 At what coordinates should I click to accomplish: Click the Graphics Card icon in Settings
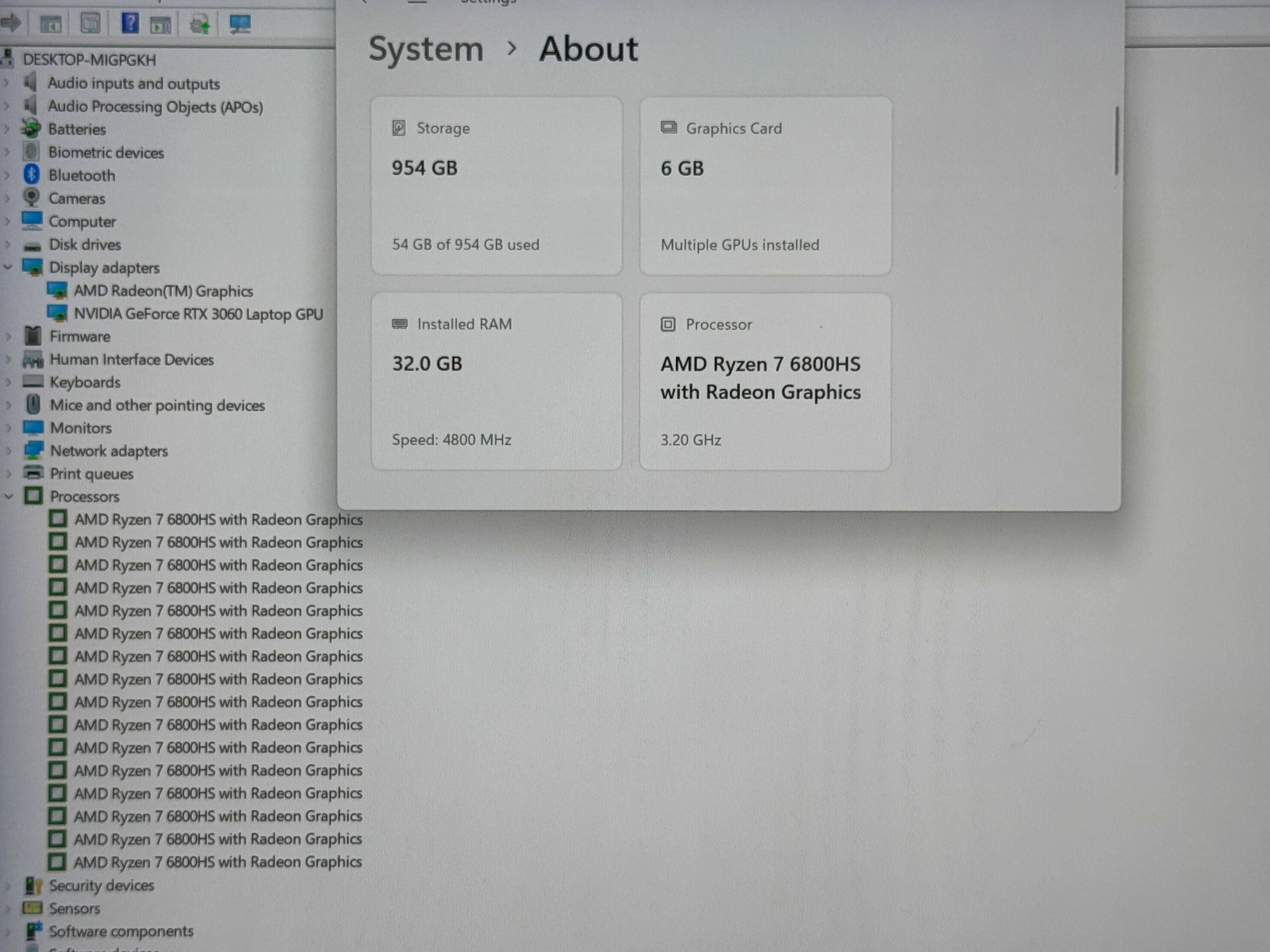[x=668, y=127]
